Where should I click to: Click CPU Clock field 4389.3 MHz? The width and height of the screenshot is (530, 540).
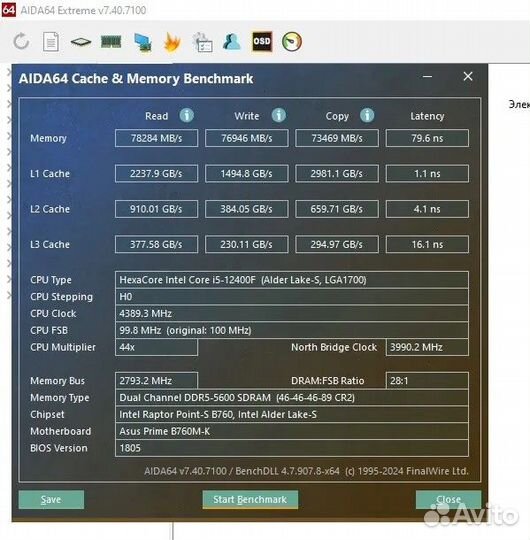[x=292, y=313]
